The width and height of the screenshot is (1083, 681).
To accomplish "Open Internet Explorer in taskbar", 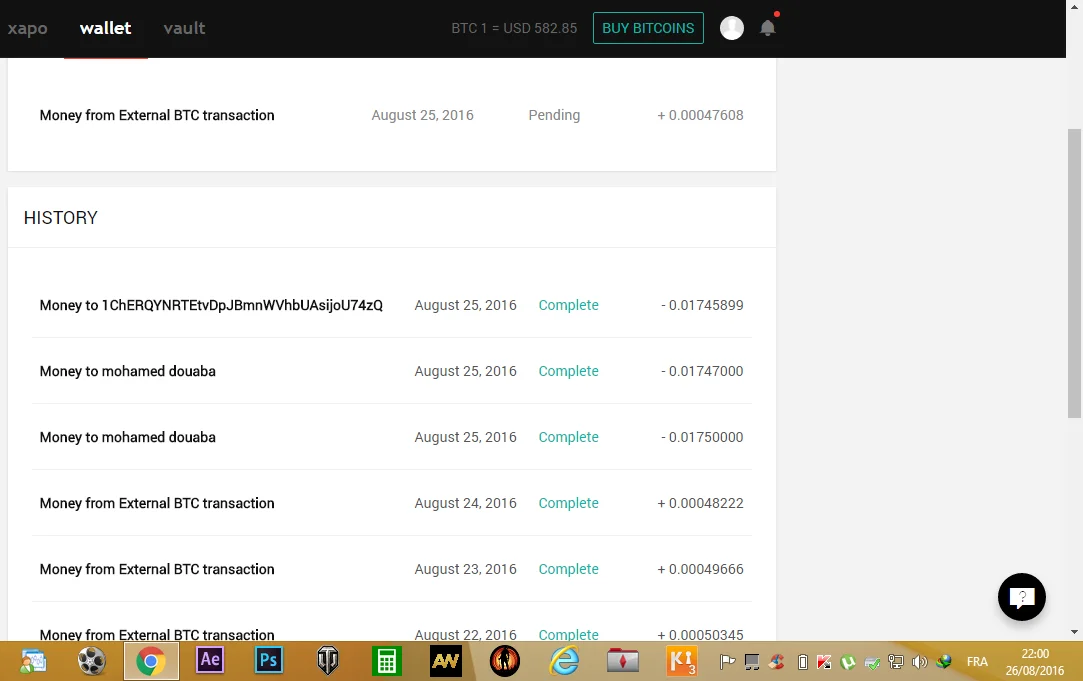I will pos(564,661).
